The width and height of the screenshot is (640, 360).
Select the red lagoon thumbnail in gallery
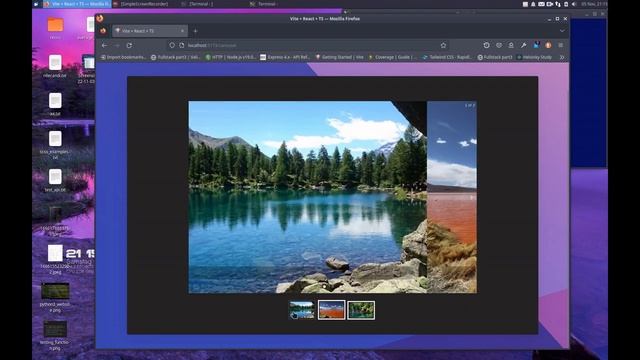(x=331, y=310)
